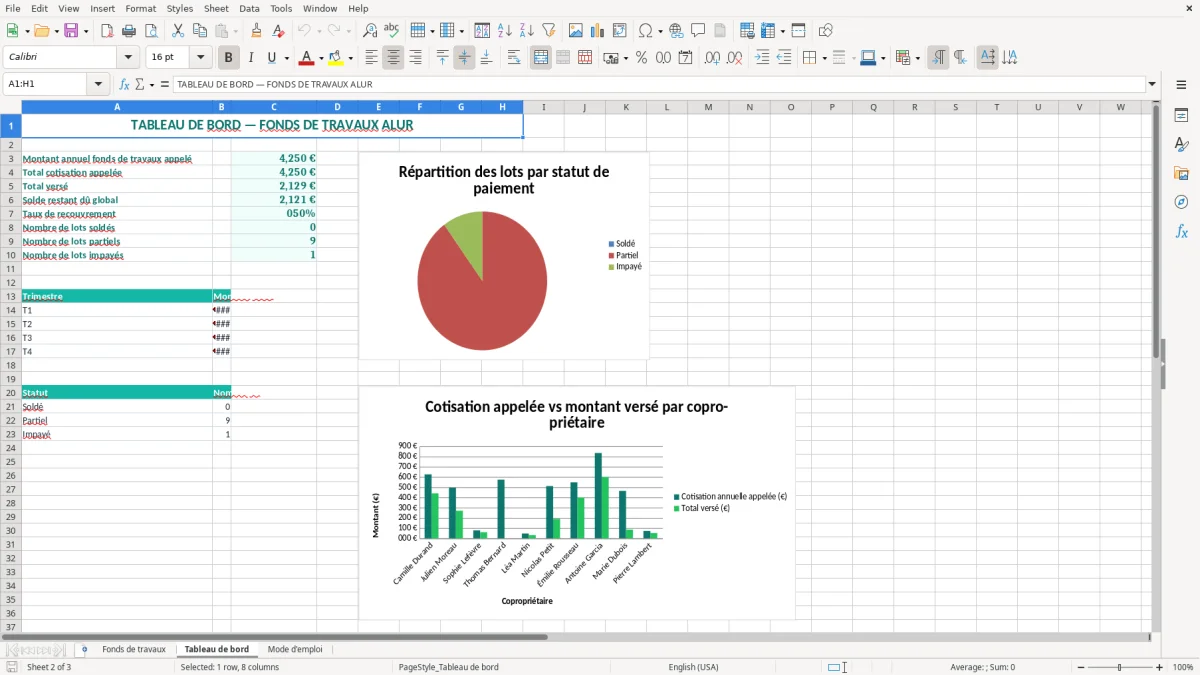Open the Sheet menu
Viewport: 1200px width, 675px height.
pos(216,8)
